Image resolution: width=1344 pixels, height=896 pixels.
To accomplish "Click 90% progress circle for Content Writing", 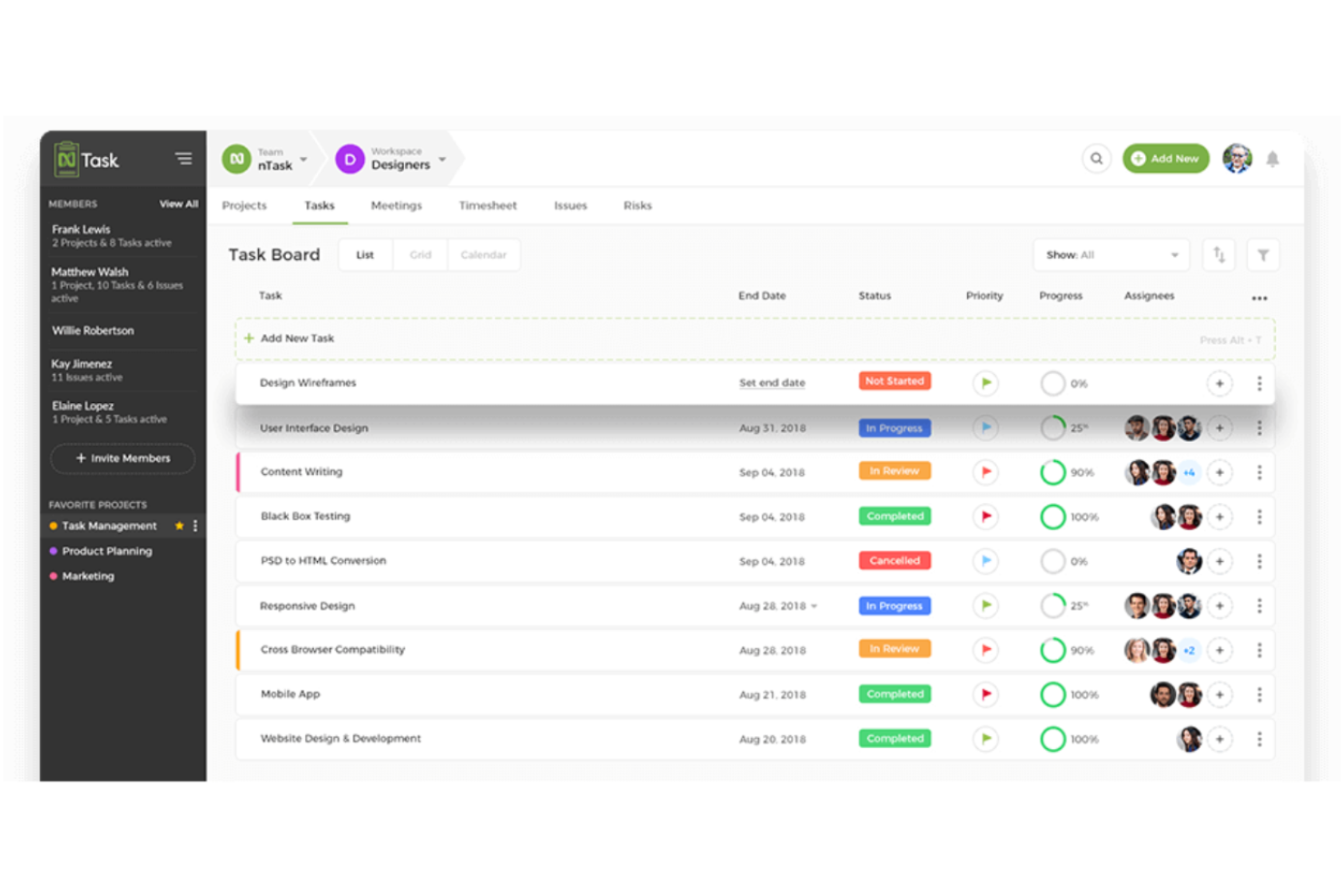I will click(x=1052, y=472).
